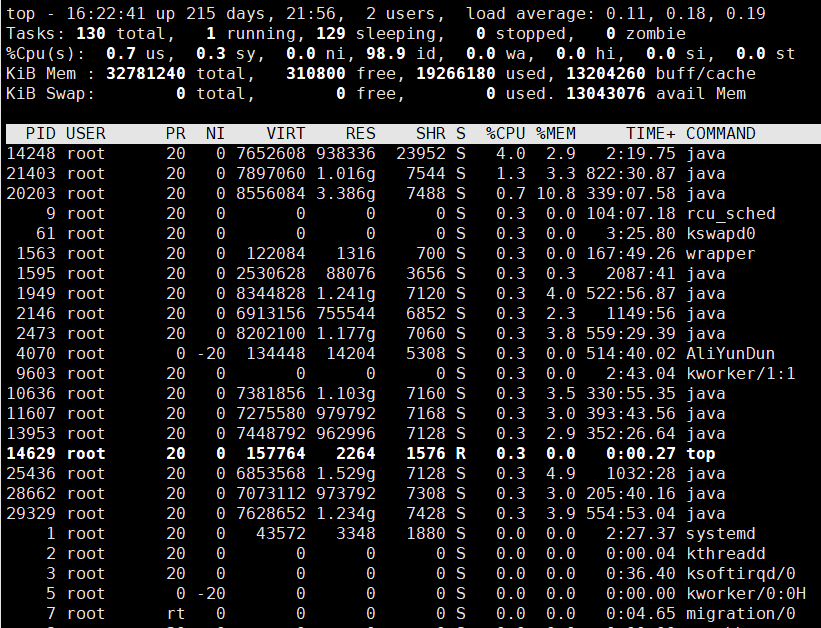
Task: Click used memory value 19266180
Action: tap(456, 73)
